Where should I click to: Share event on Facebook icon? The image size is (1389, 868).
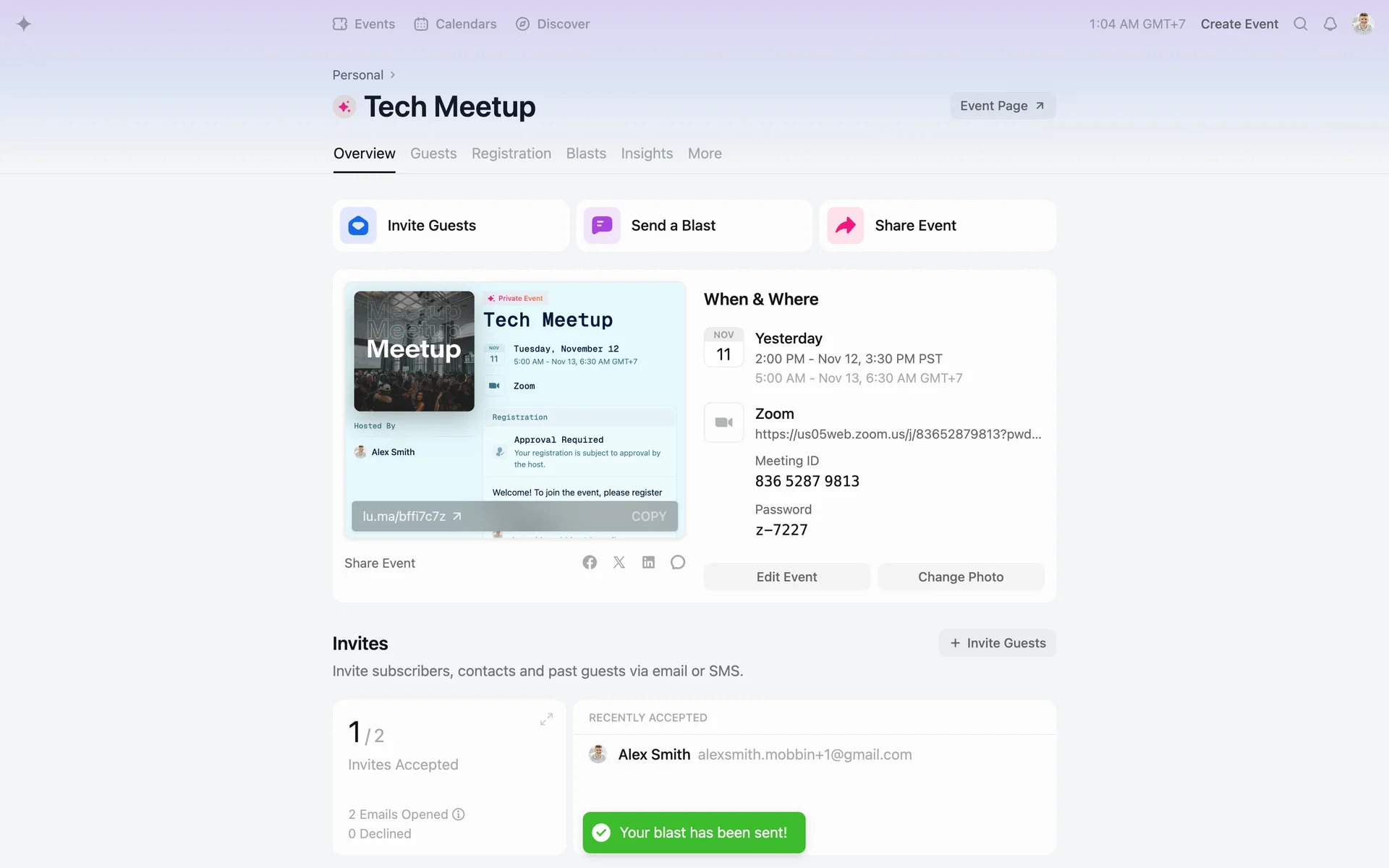[x=590, y=563]
